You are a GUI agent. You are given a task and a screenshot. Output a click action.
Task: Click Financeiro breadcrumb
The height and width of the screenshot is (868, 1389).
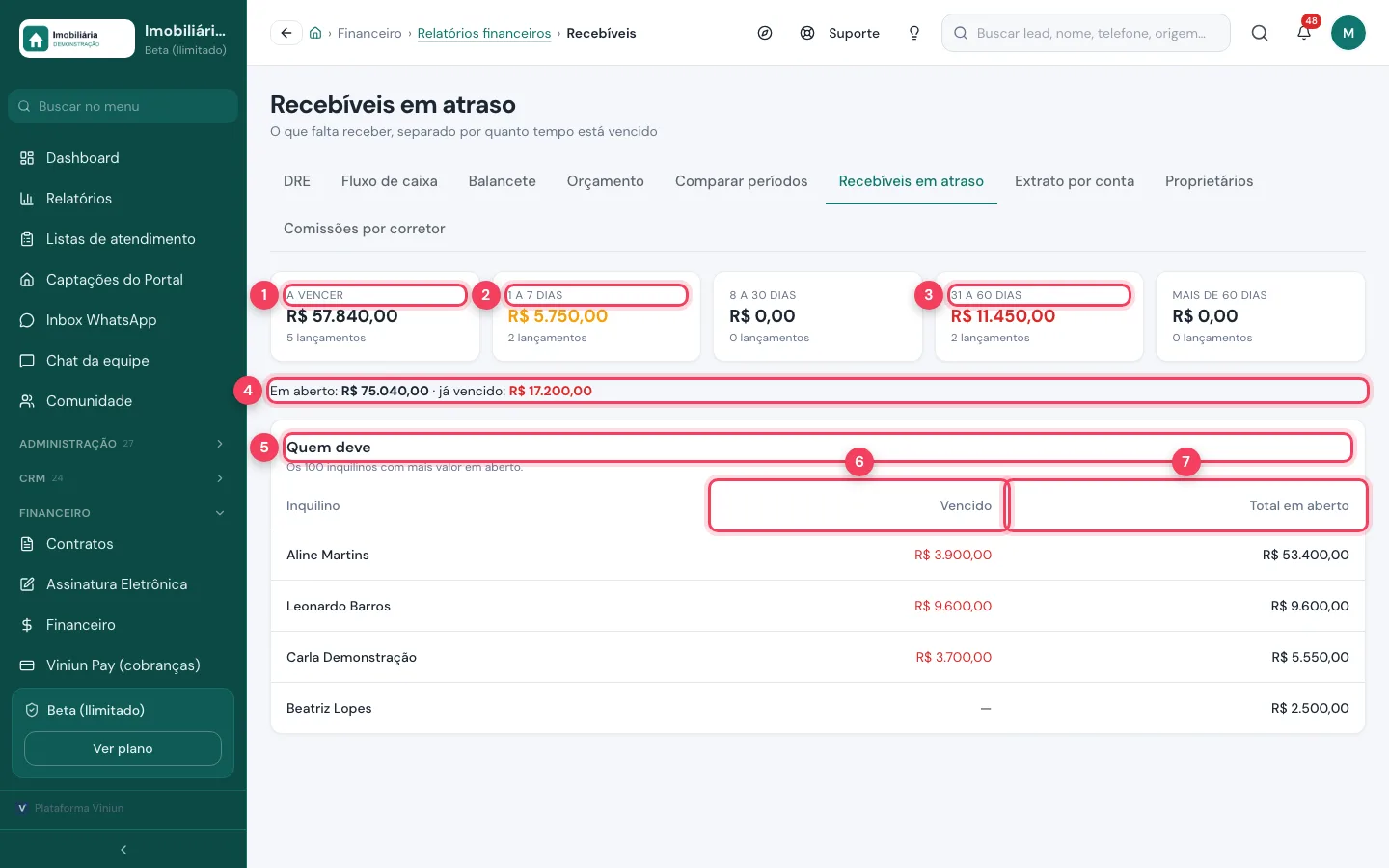pos(369,33)
